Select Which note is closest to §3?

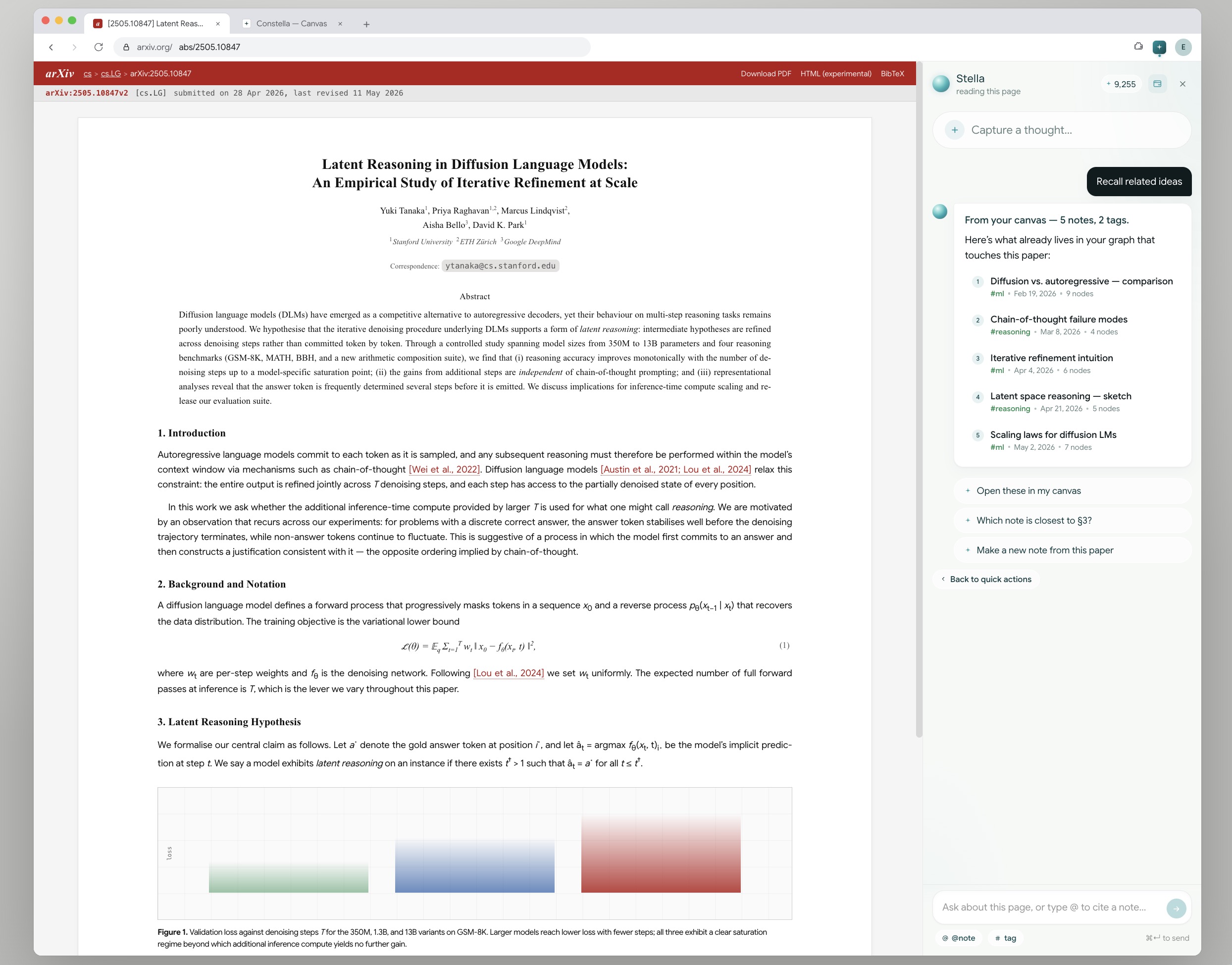point(1072,520)
